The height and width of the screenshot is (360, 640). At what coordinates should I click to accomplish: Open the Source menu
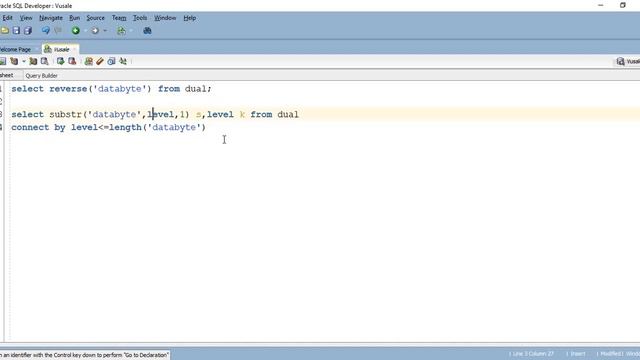(96, 18)
